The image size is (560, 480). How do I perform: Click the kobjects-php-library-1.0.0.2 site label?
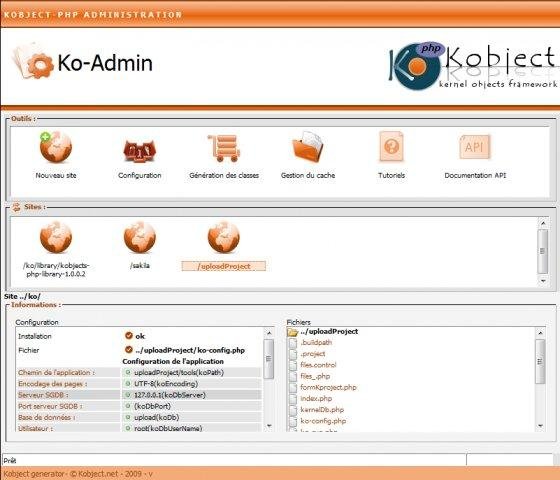56,270
